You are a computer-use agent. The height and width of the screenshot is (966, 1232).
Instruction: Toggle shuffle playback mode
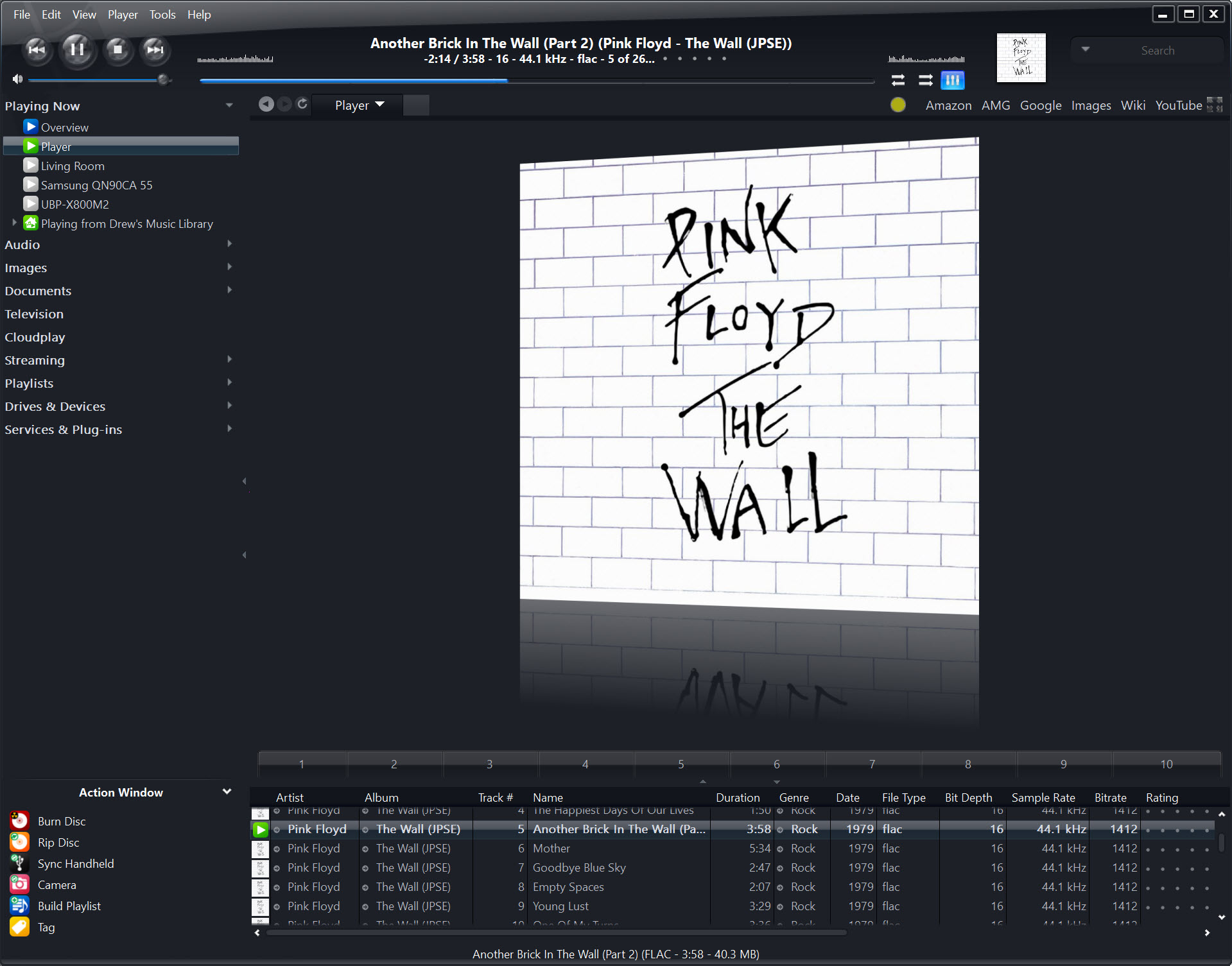925,80
